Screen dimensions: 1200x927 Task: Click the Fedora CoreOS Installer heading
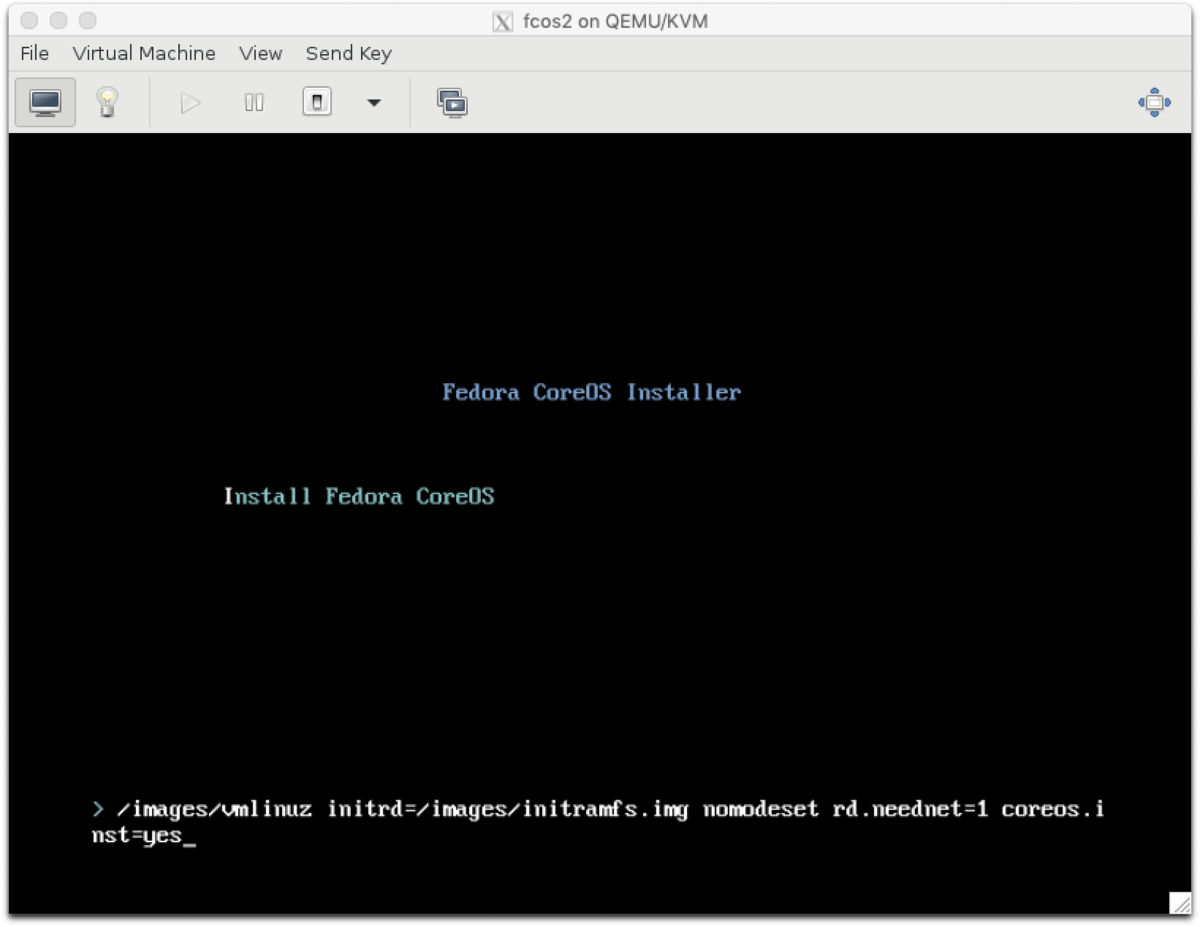592,392
